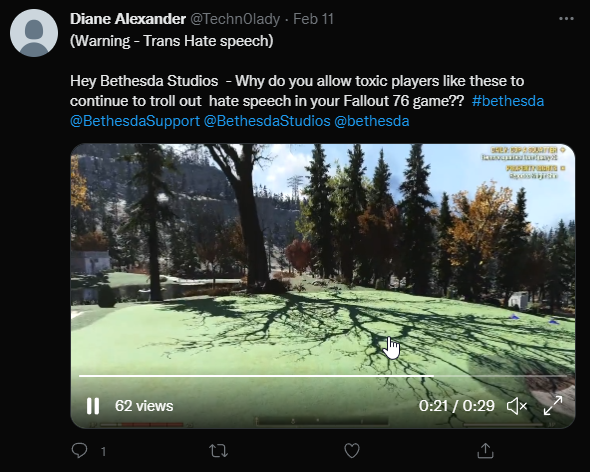This screenshot has height=472, width=590.
Task: Open the Feb 11 timestamp
Action: [313, 19]
